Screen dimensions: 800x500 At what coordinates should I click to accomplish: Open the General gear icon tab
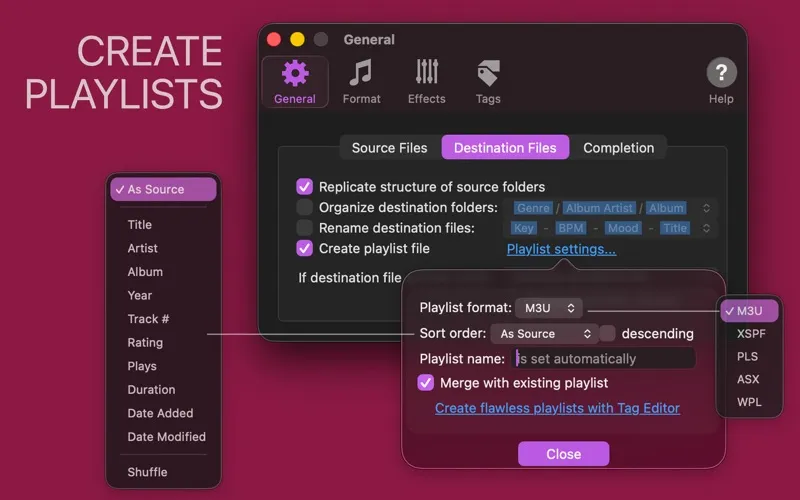click(x=295, y=82)
